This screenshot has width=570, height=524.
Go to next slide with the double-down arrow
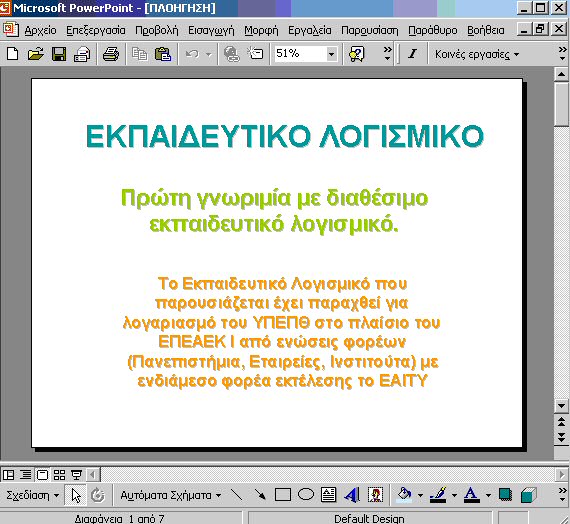tap(561, 436)
